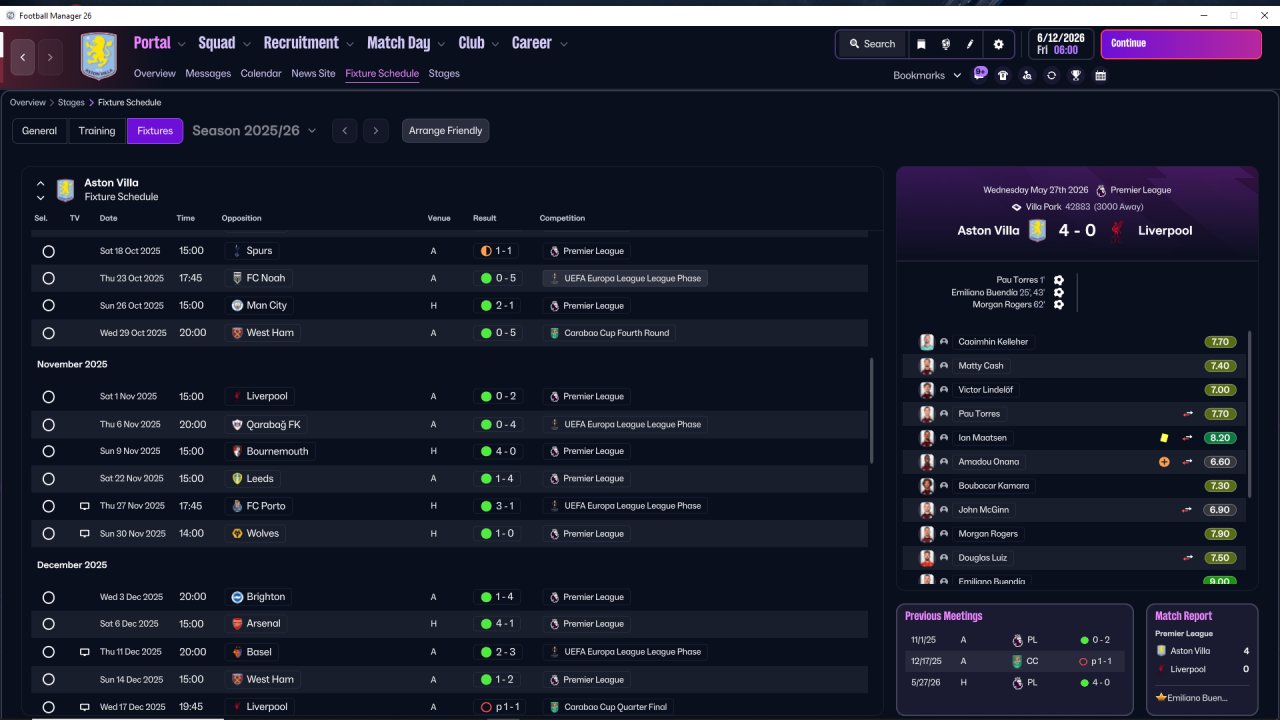
Task: Open the calendar shortcut icon
Action: (x=1100, y=75)
